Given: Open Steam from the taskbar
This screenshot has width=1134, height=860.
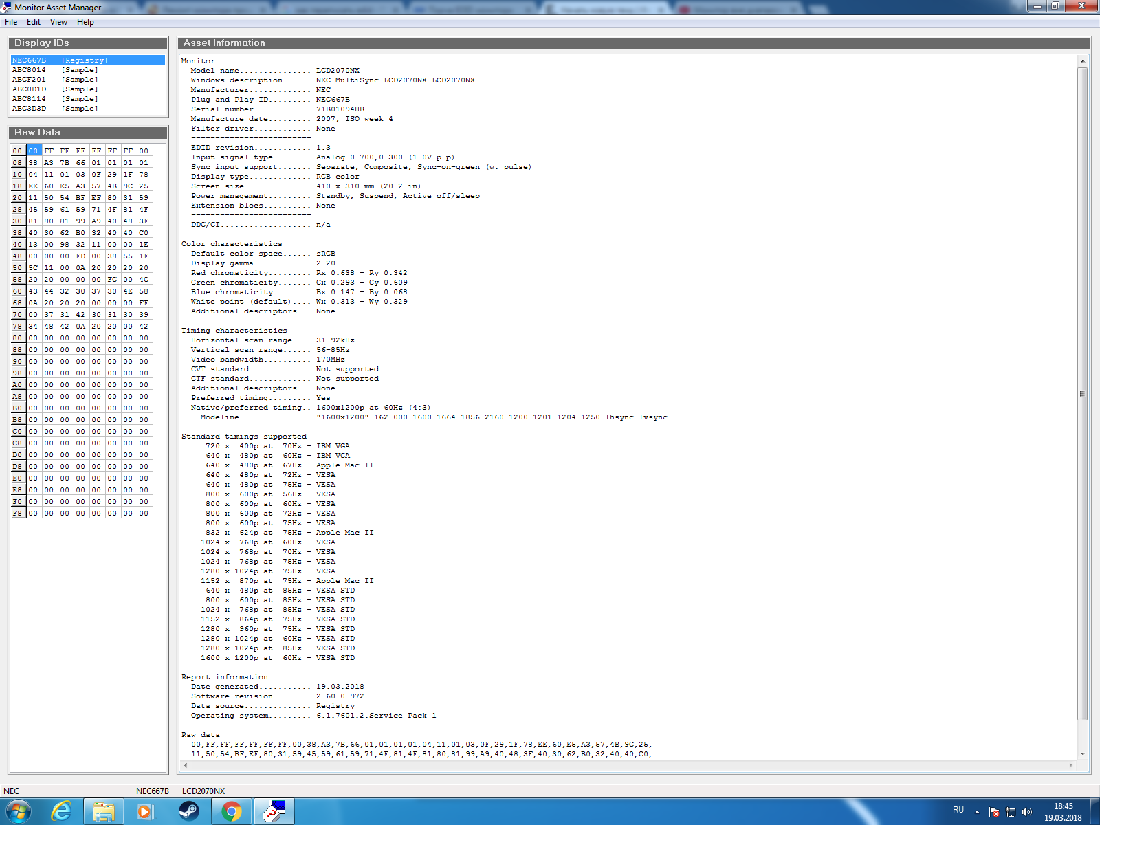Looking at the screenshot, I should (188, 811).
